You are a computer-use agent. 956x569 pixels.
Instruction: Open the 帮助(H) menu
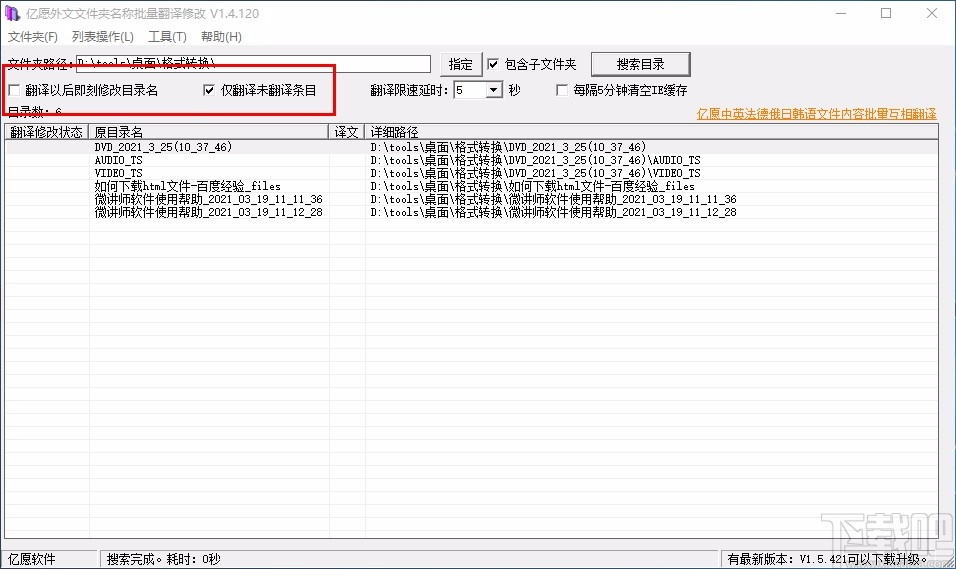point(221,37)
